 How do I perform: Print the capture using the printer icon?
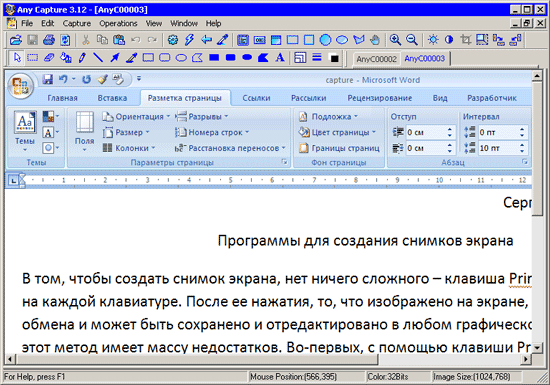(x=49, y=40)
